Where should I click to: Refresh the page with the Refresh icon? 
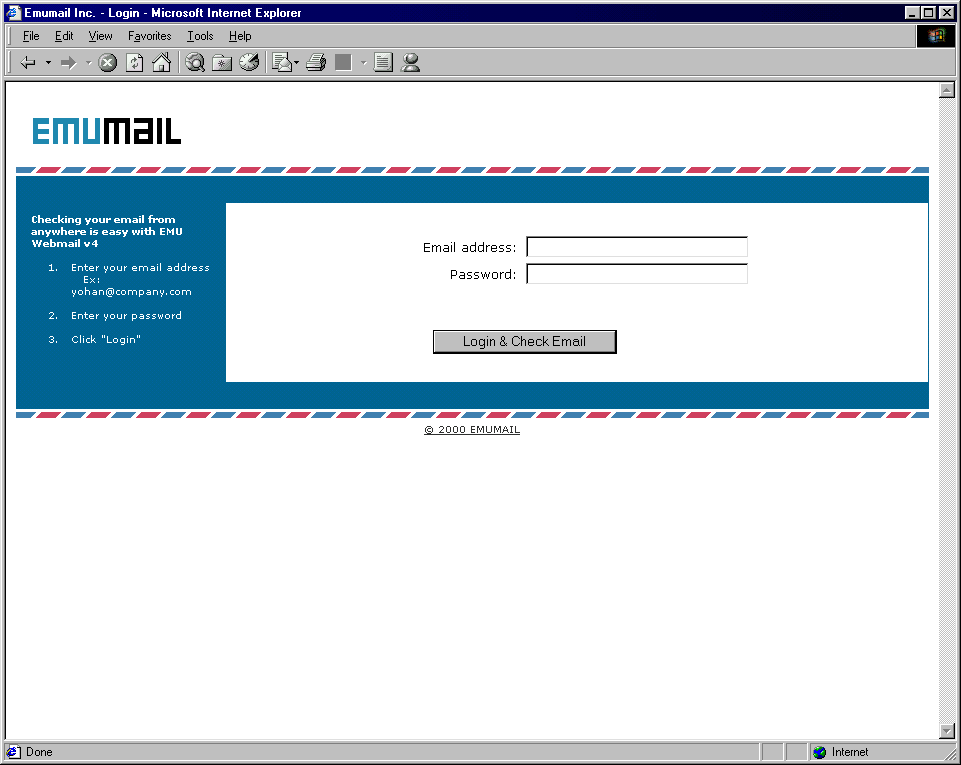click(134, 63)
